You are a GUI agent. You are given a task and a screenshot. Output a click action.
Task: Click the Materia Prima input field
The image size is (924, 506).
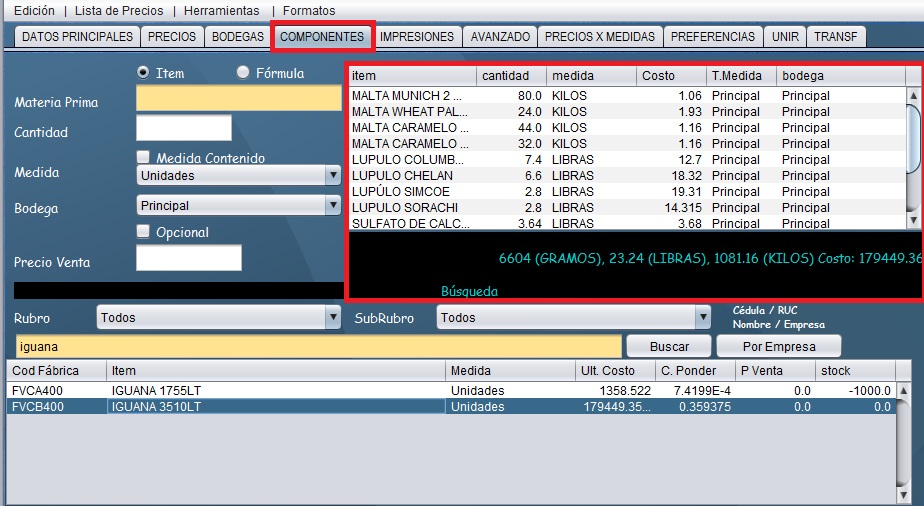(238, 99)
